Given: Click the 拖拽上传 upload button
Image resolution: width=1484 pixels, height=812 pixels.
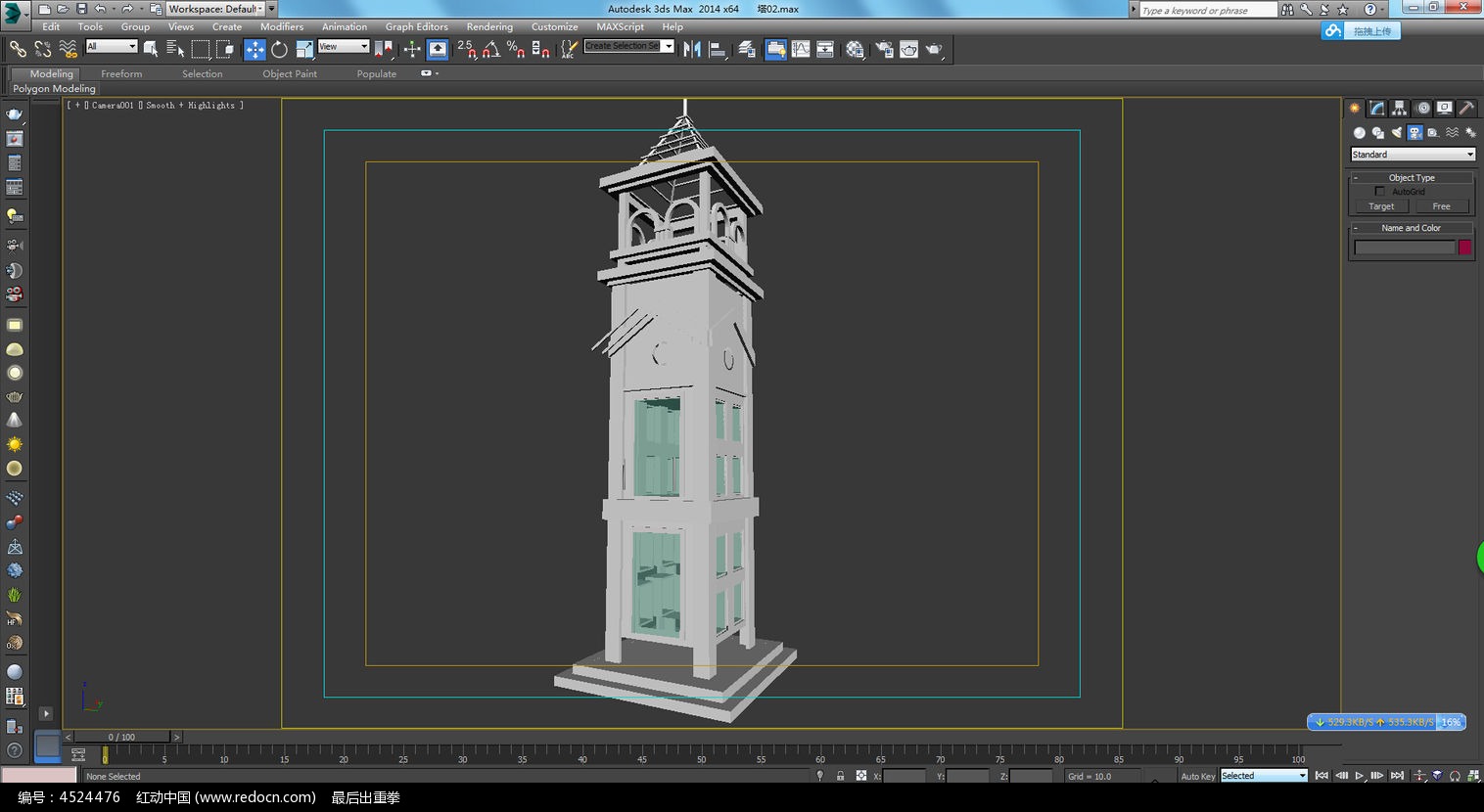Looking at the screenshot, I should click(1362, 31).
